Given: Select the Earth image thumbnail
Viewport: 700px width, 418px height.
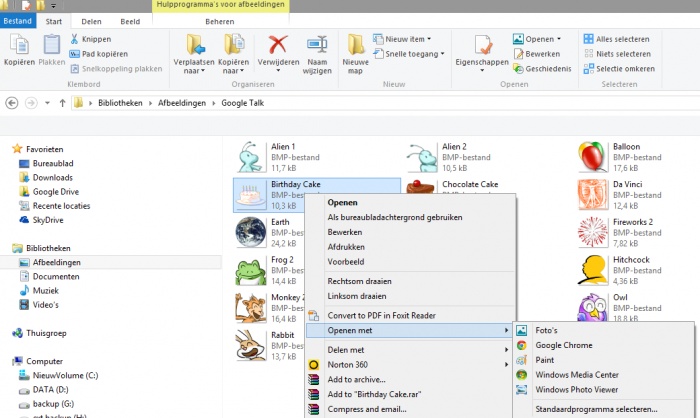Looking at the screenshot, I should (x=250, y=232).
